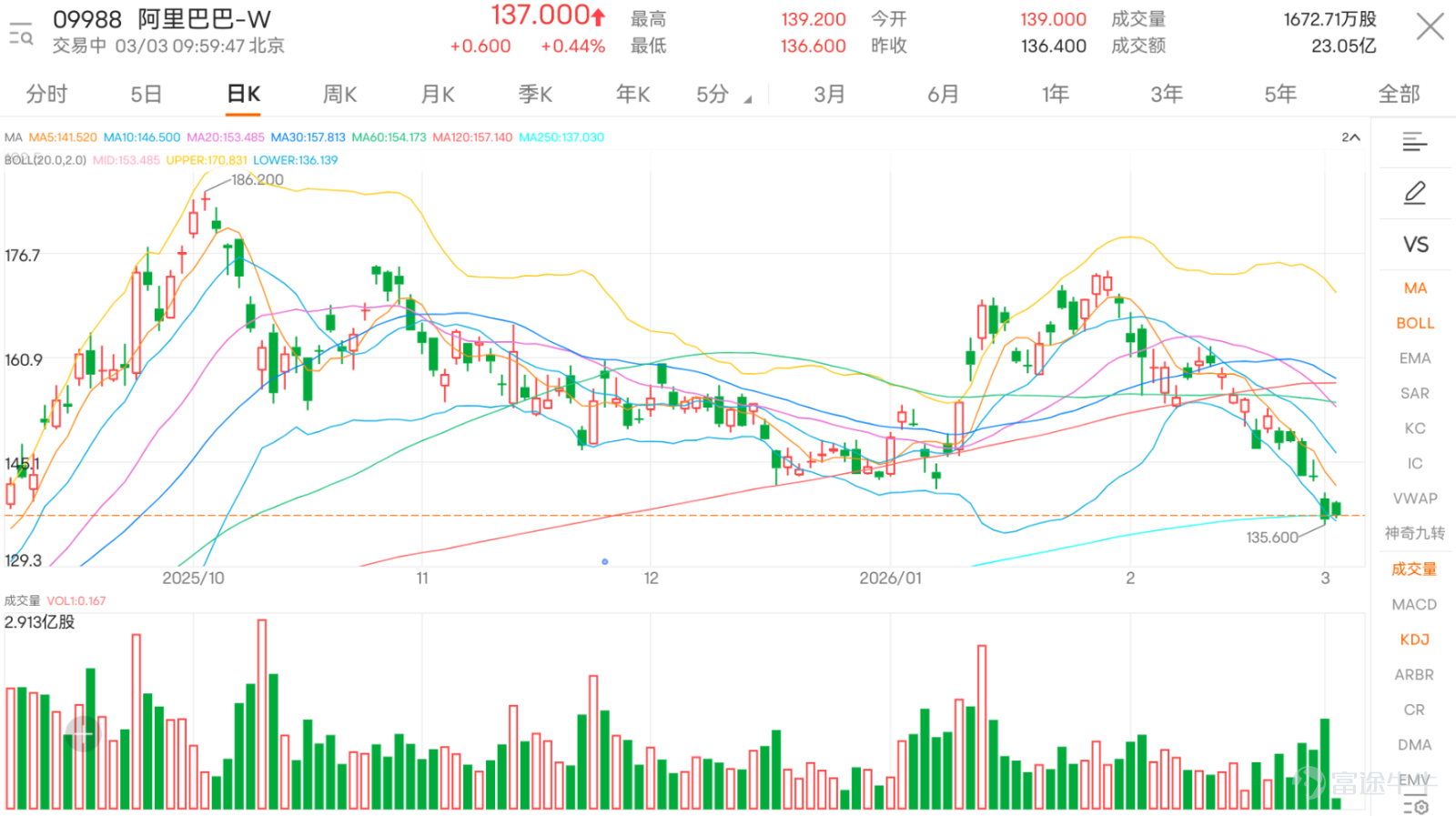Select the 年K tab
The height and width of the screenshot is (816, 1456).
(632, 94)
